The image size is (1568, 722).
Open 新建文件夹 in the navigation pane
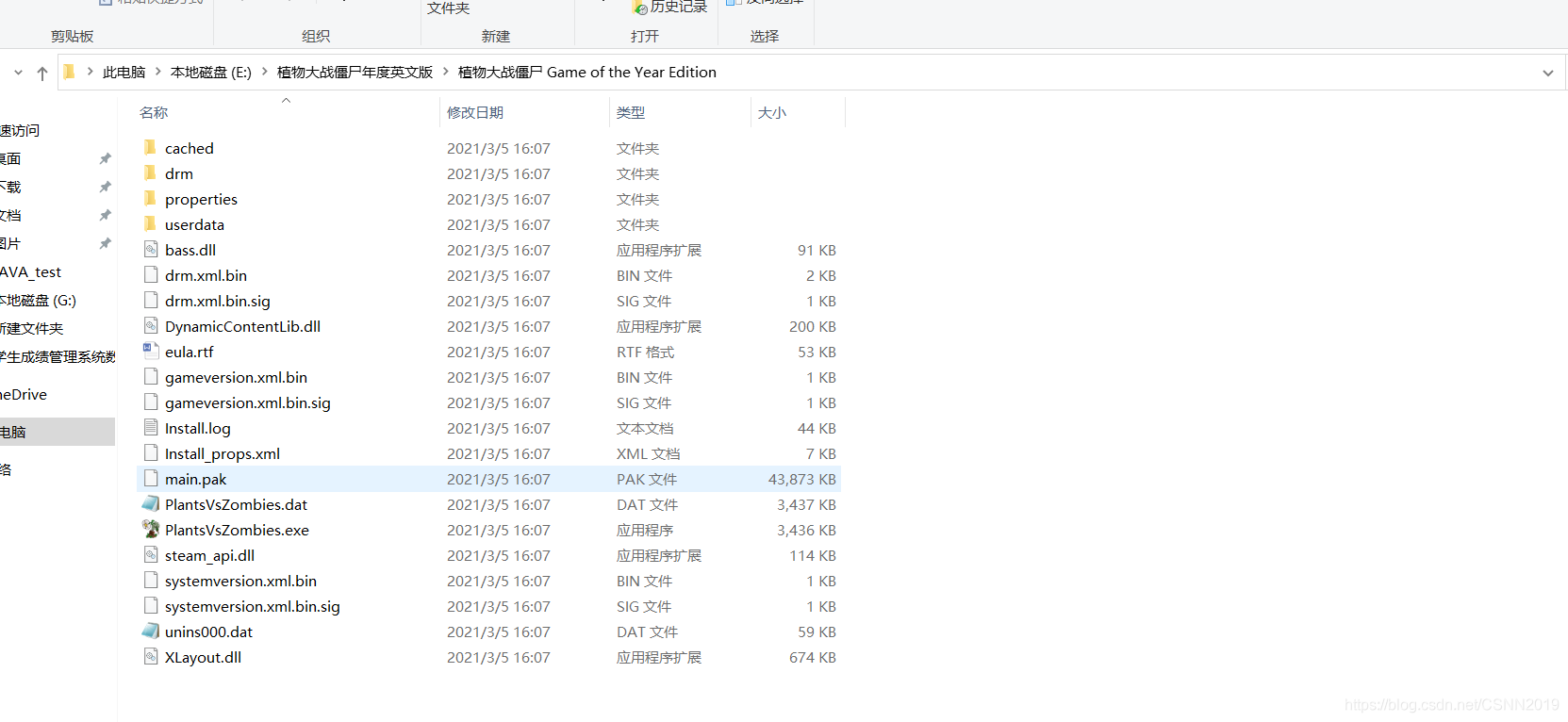(x=32, y=328)
